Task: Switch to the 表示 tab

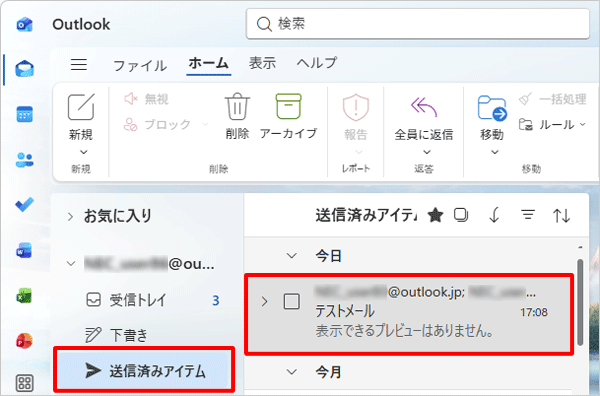Action: click(262, 63)
